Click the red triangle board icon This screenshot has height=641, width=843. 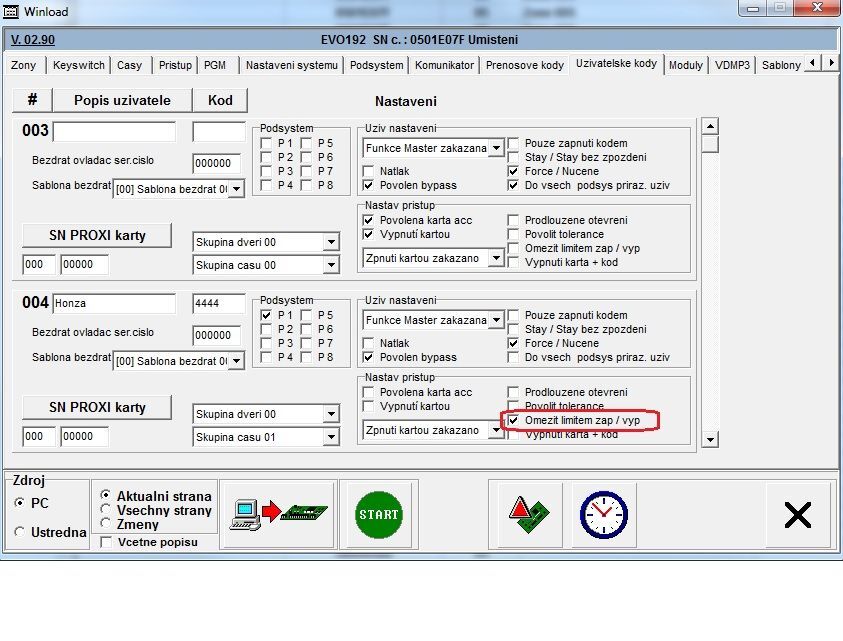pos(522,513)
